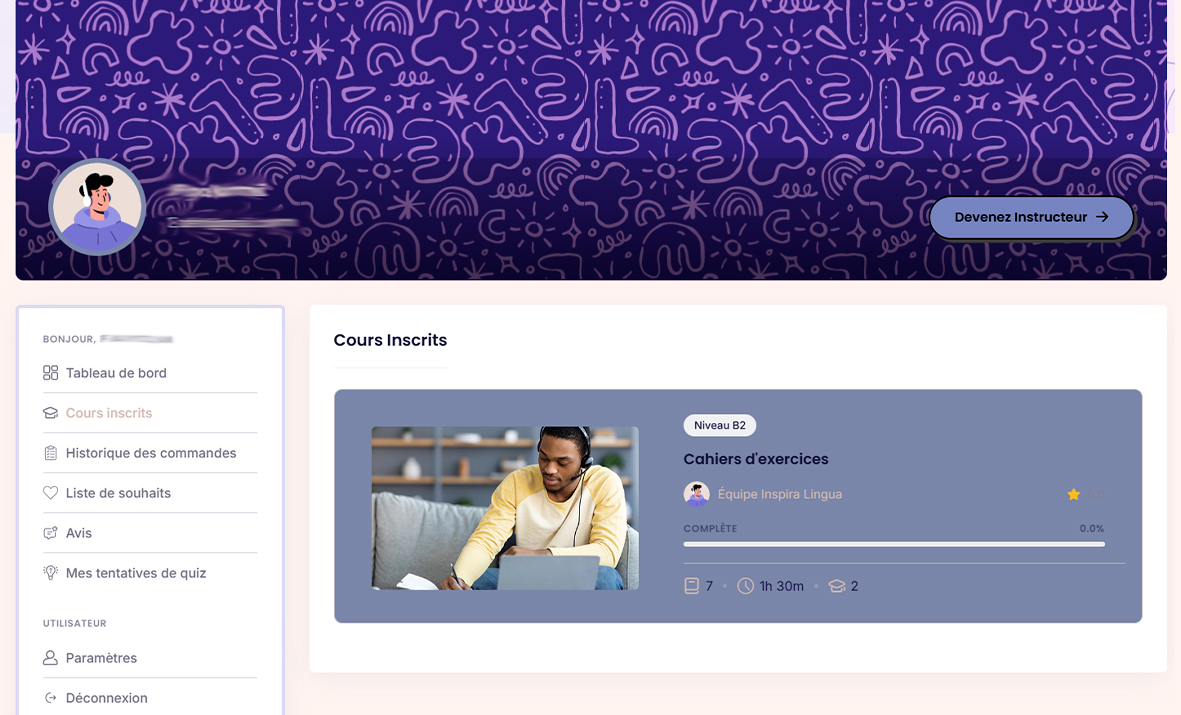Select the clipboard icon for Historique des commandes
This screenshot has width=1181, height=715.
pos(50,453)
